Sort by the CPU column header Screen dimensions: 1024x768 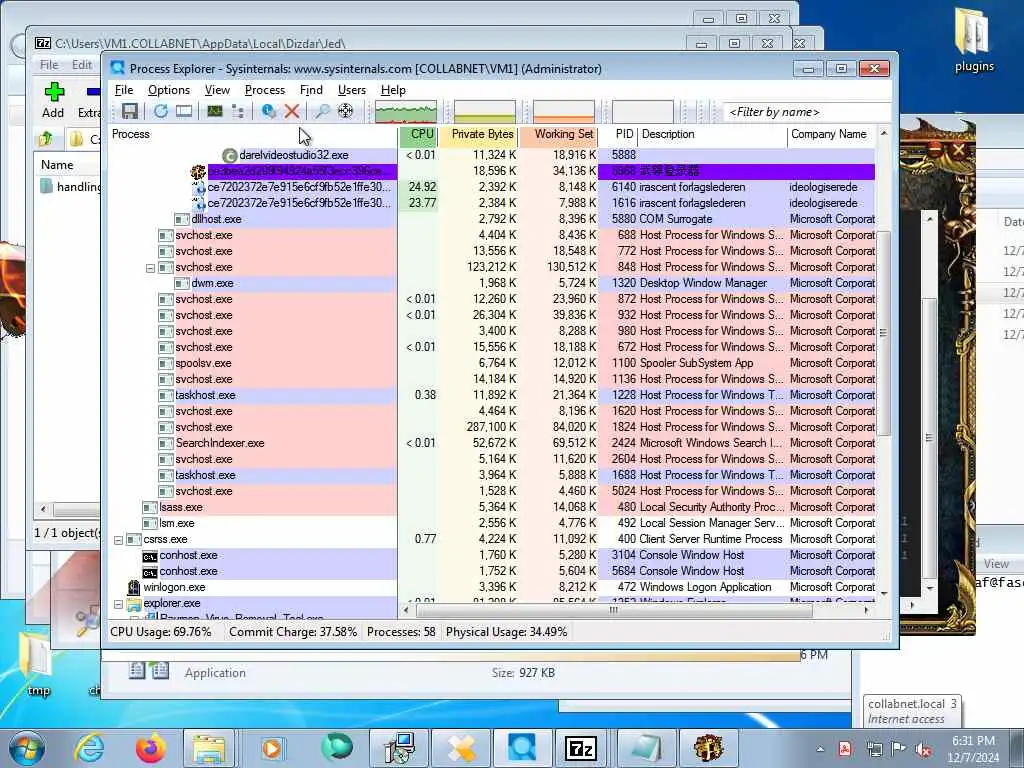pos(419,135)
